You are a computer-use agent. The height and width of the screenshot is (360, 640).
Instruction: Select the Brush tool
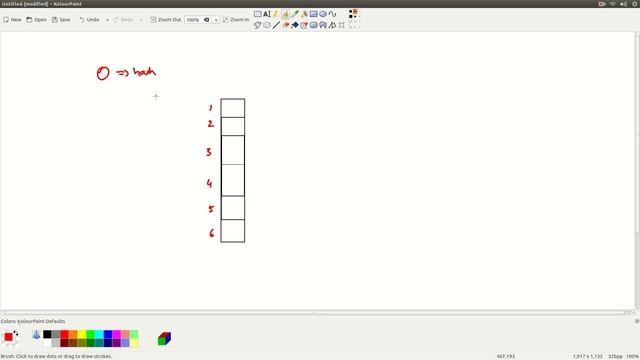pyautogui.click(x=286, y=14)
